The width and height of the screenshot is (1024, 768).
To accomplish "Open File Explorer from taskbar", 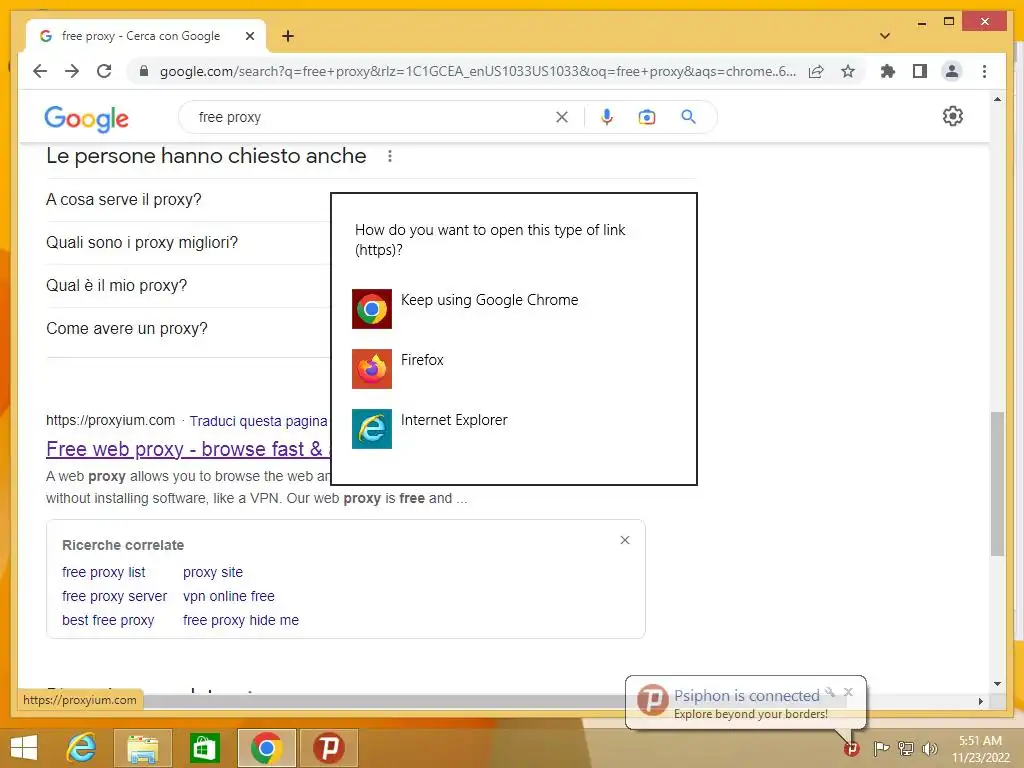I will click(x=142, y=748).
